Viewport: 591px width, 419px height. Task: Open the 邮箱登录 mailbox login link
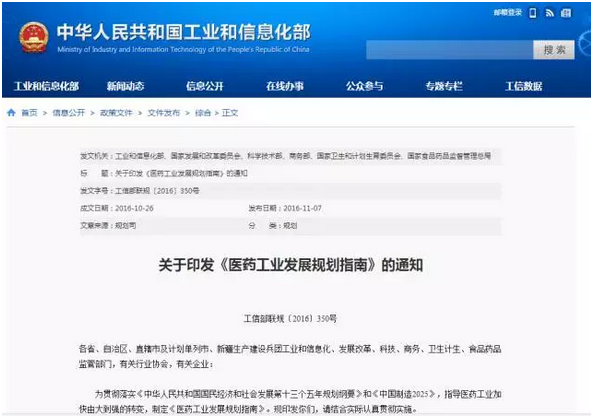[x=508, y=12]
